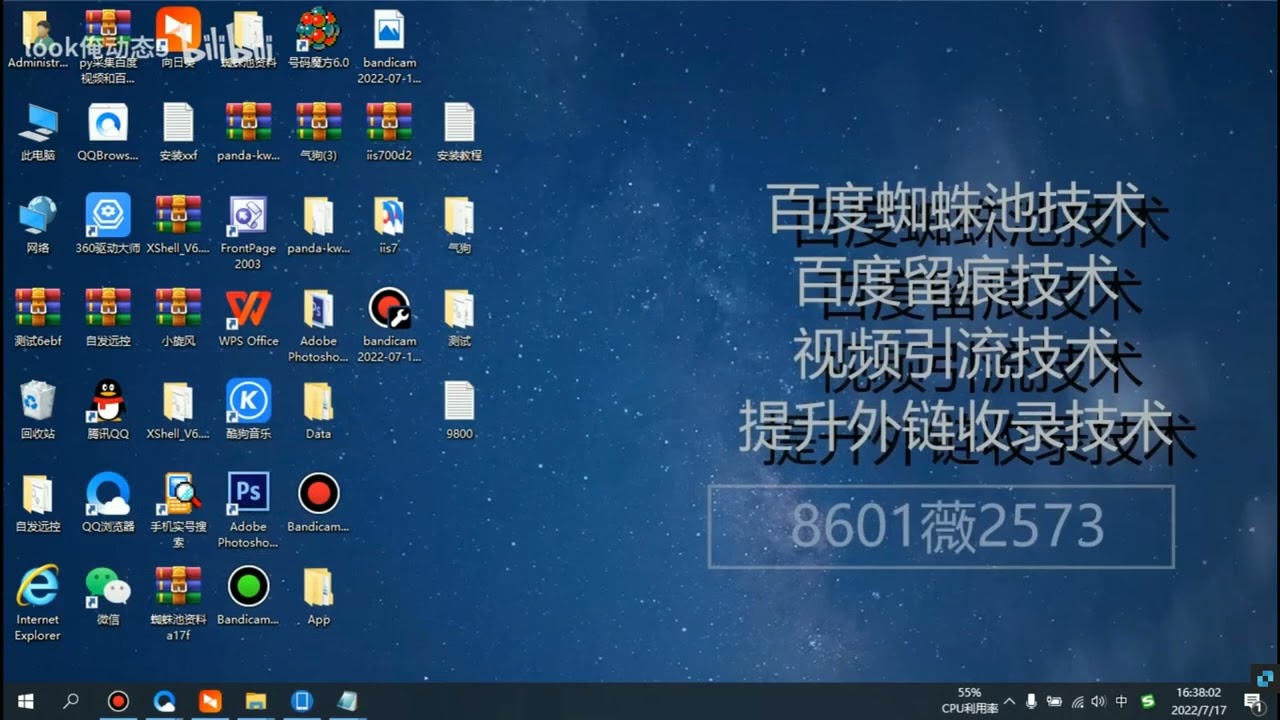Toggle the 中 input language indicator
Screen dimensions: 1280x720
click(1122, 701)
